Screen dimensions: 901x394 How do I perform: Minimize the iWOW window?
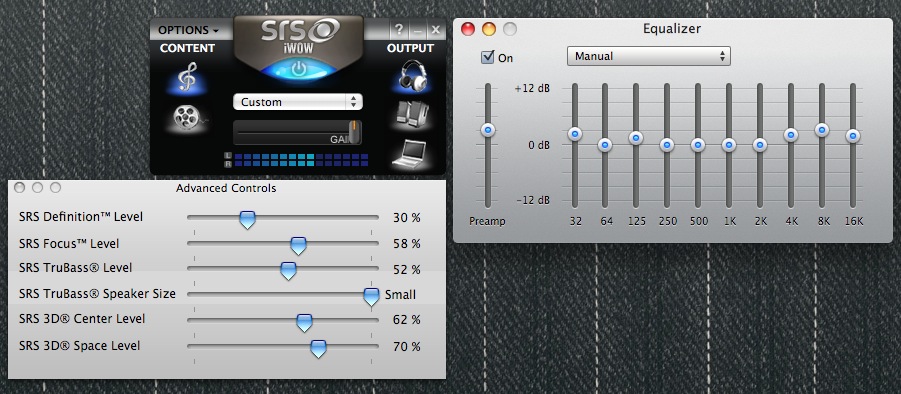pyautogui.click(x=418, y=30)
